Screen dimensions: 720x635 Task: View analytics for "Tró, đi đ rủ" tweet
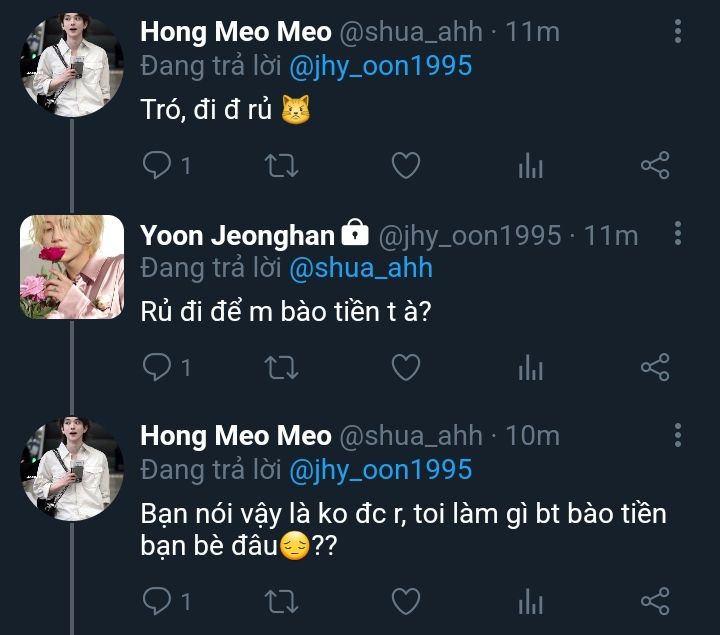[530, 166]
